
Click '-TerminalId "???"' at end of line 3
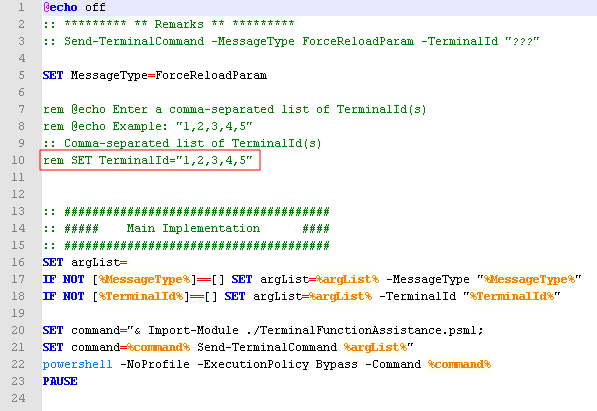[480, 41]
